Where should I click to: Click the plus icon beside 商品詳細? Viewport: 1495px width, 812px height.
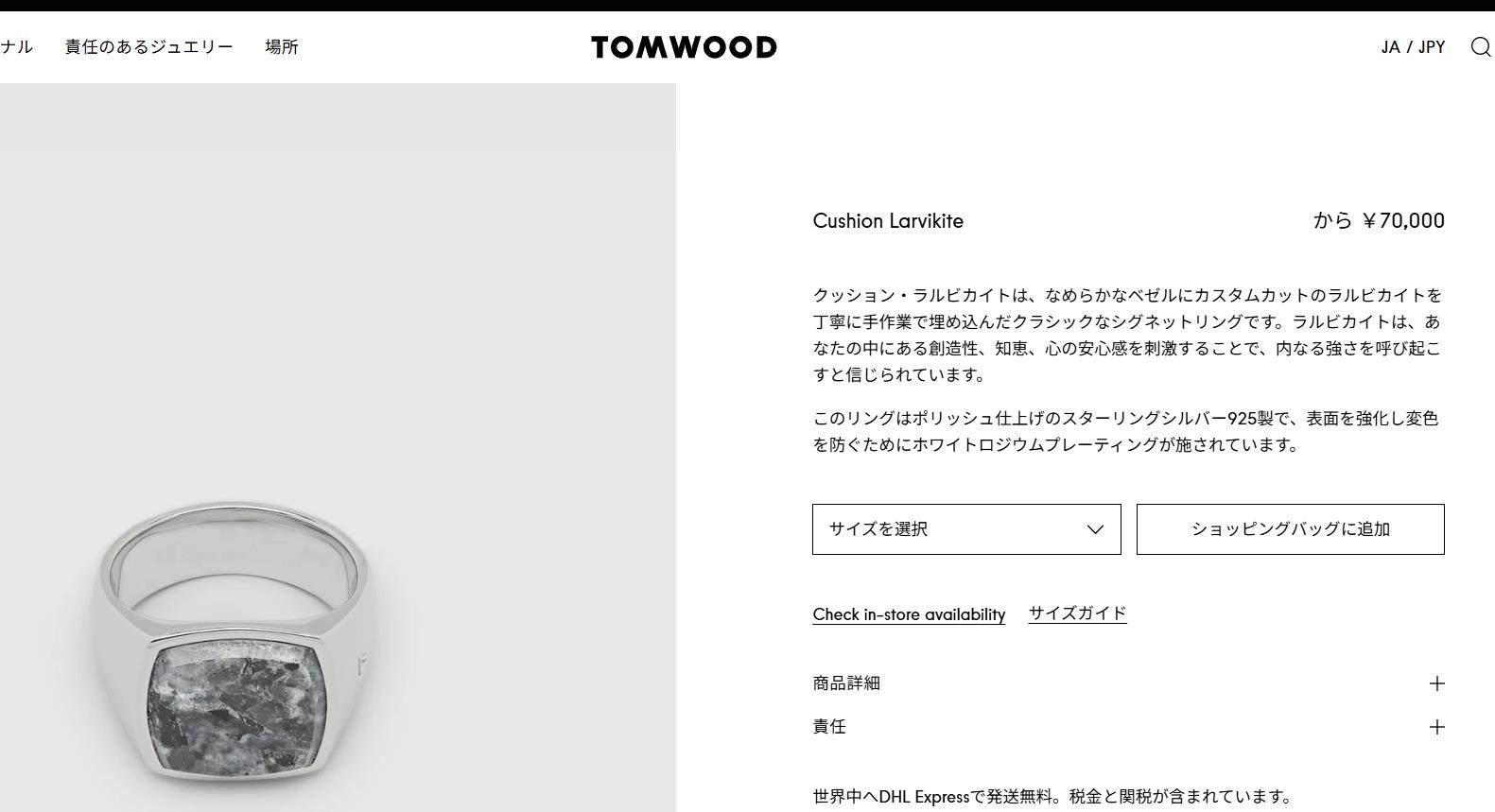(x=1436, y=683)
